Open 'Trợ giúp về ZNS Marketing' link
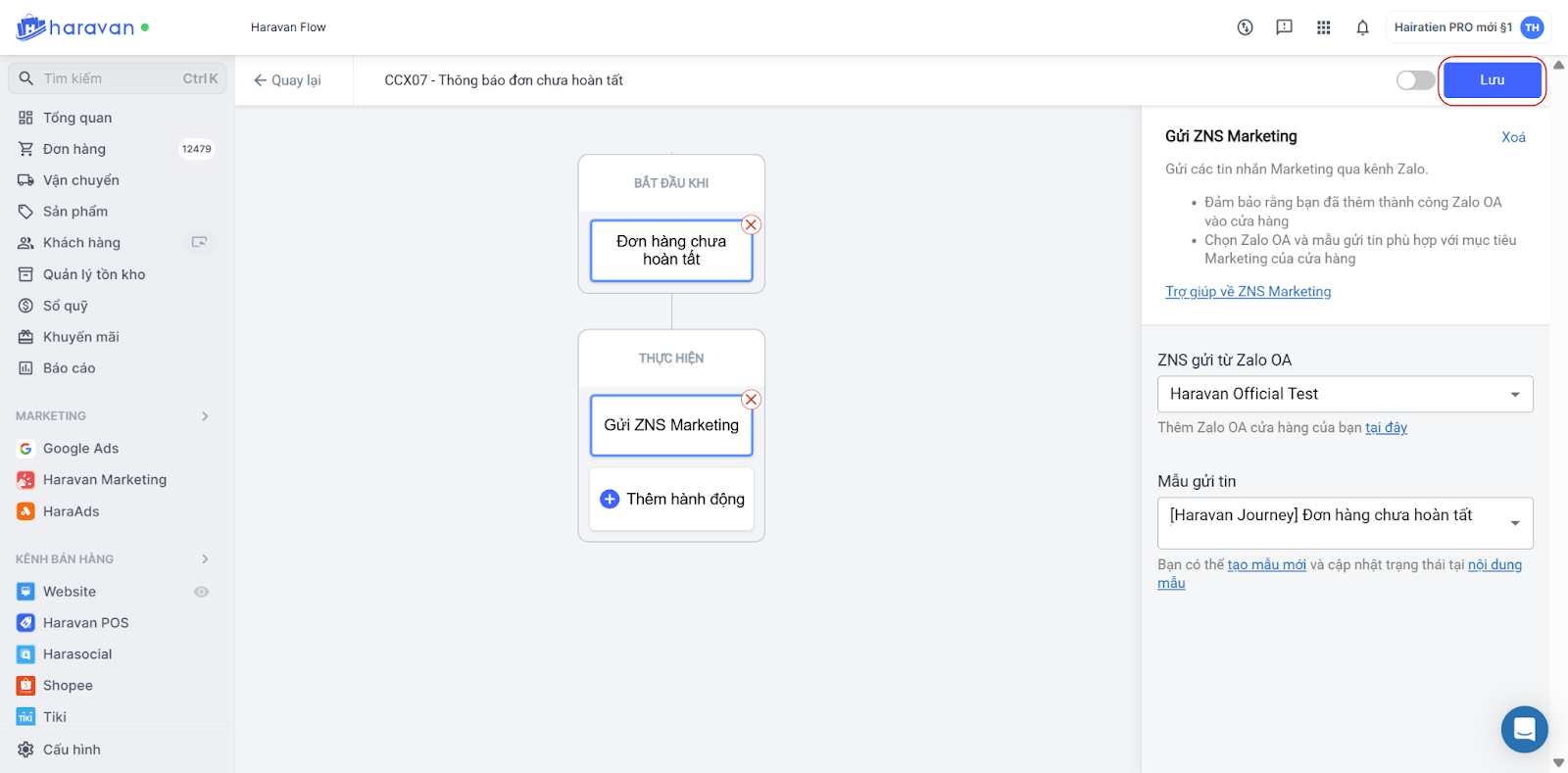1568x773 pixels. 1248,291
